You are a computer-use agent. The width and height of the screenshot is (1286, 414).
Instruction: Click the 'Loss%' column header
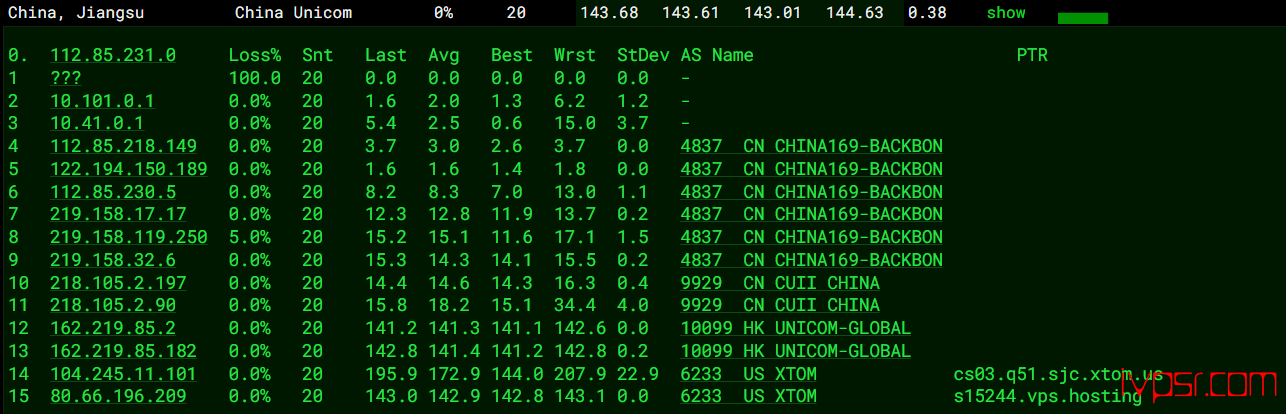pos(255,55)
